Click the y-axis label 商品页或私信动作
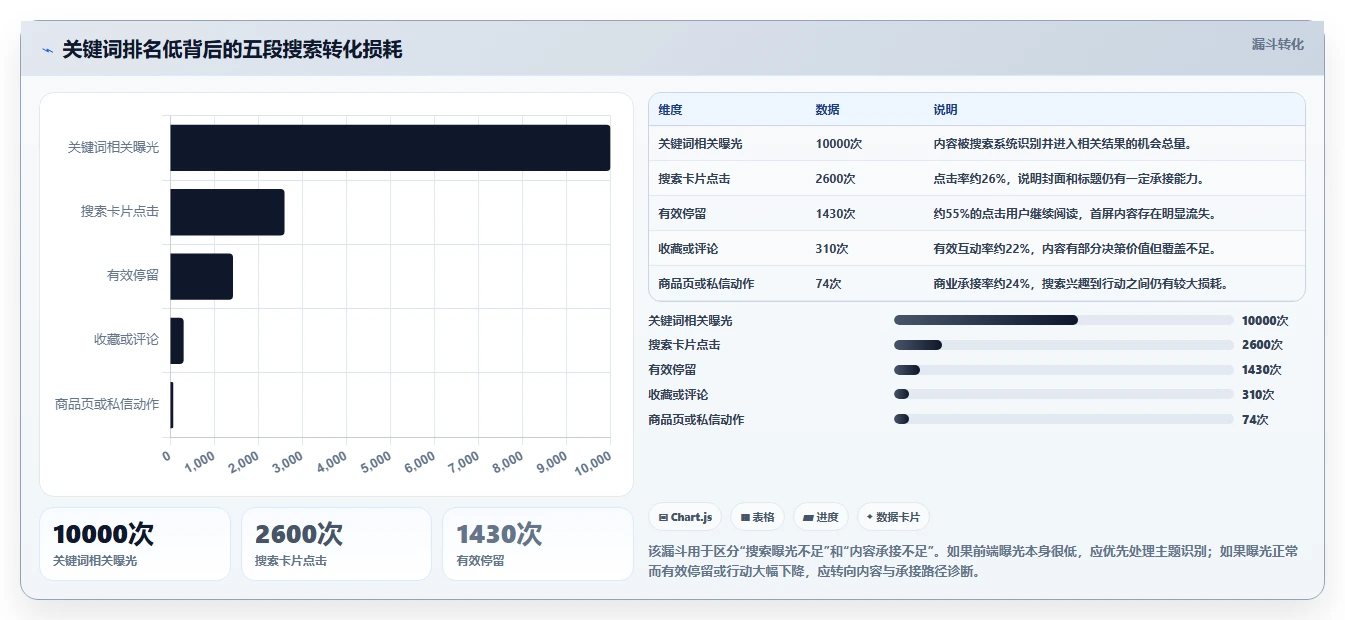Image resolution: width=1345 pixels, height=620 pixels. click(x=107, y=405)
